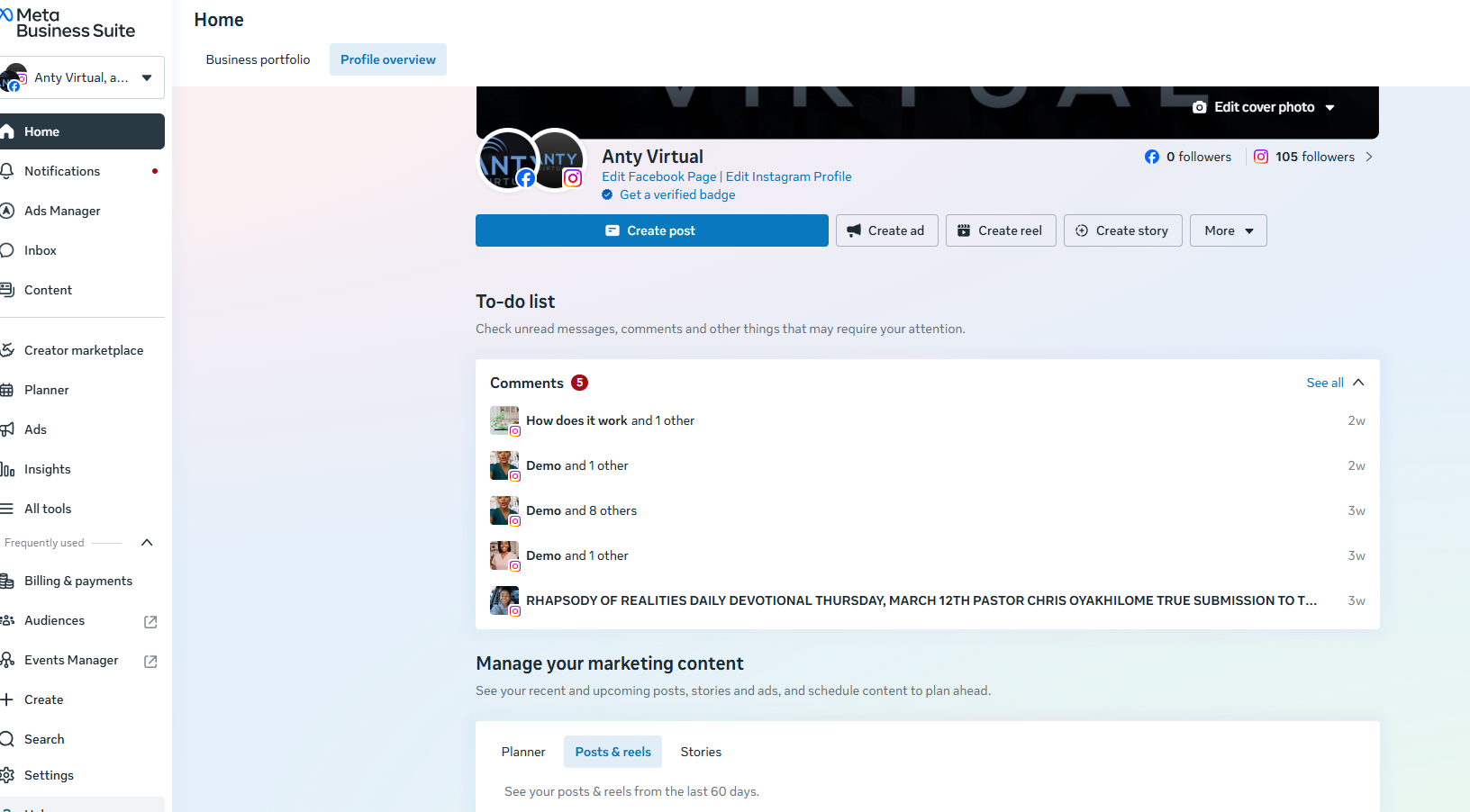Collapse the Frequently used section
The image size is (1470, 812).
[148, 543]
